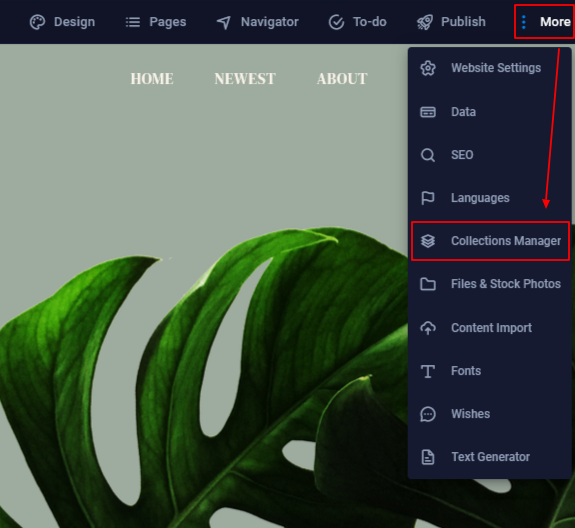
Task: Open Files & Stock Photos
Action: pos(490,284)
